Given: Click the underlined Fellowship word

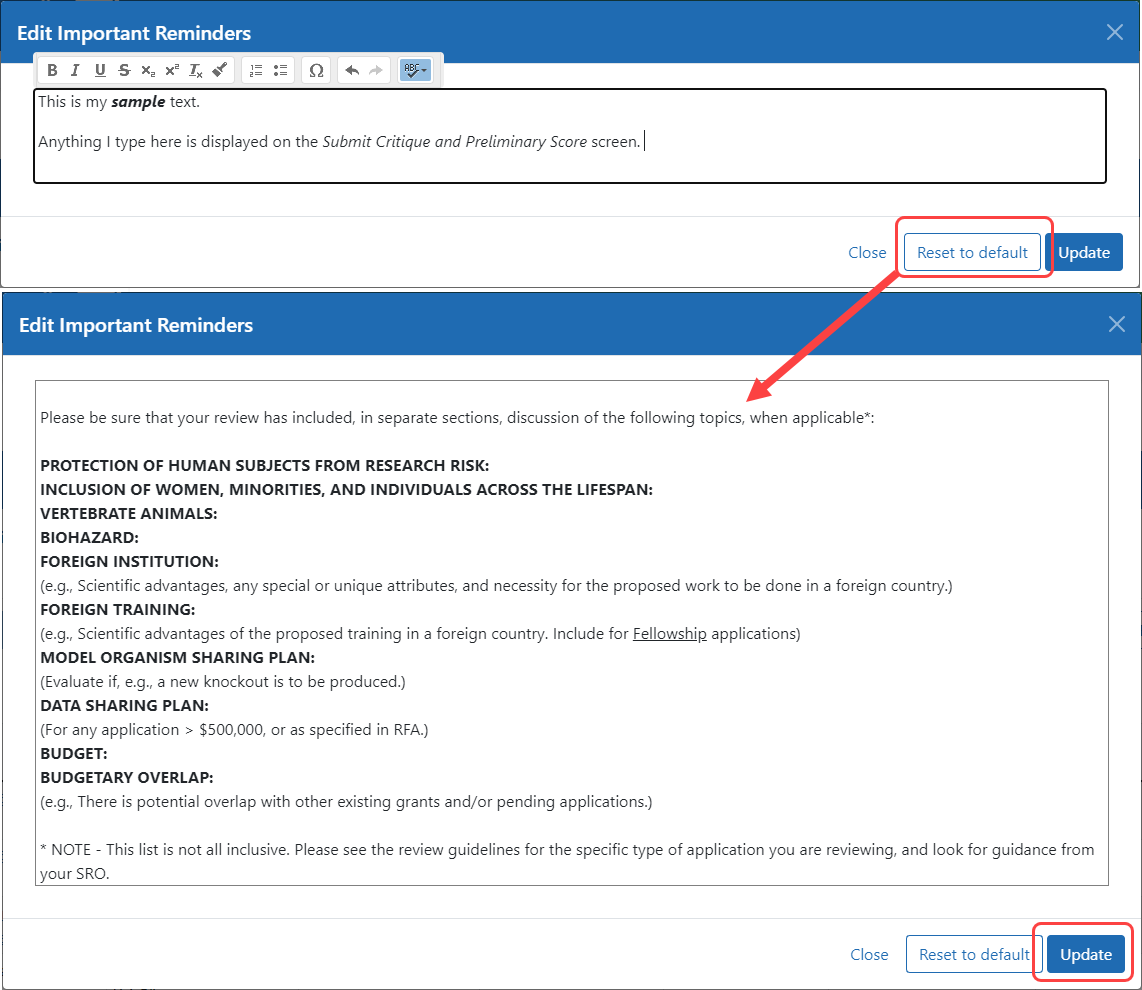Looking at the screenshot, I should click(669, 634).
